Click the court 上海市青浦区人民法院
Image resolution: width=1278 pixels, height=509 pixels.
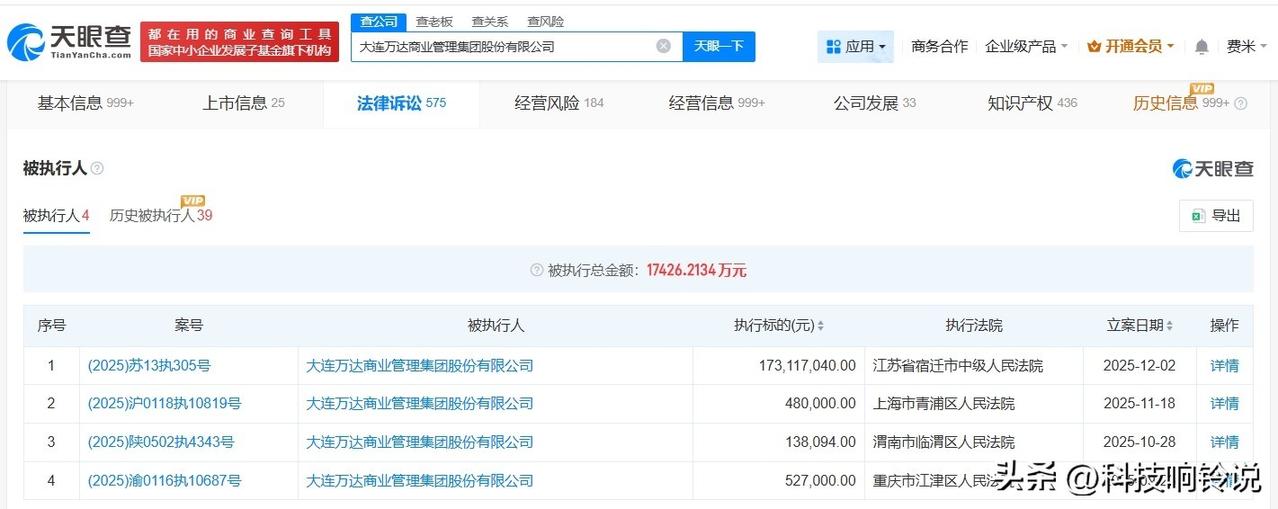[x=944, y=404]
